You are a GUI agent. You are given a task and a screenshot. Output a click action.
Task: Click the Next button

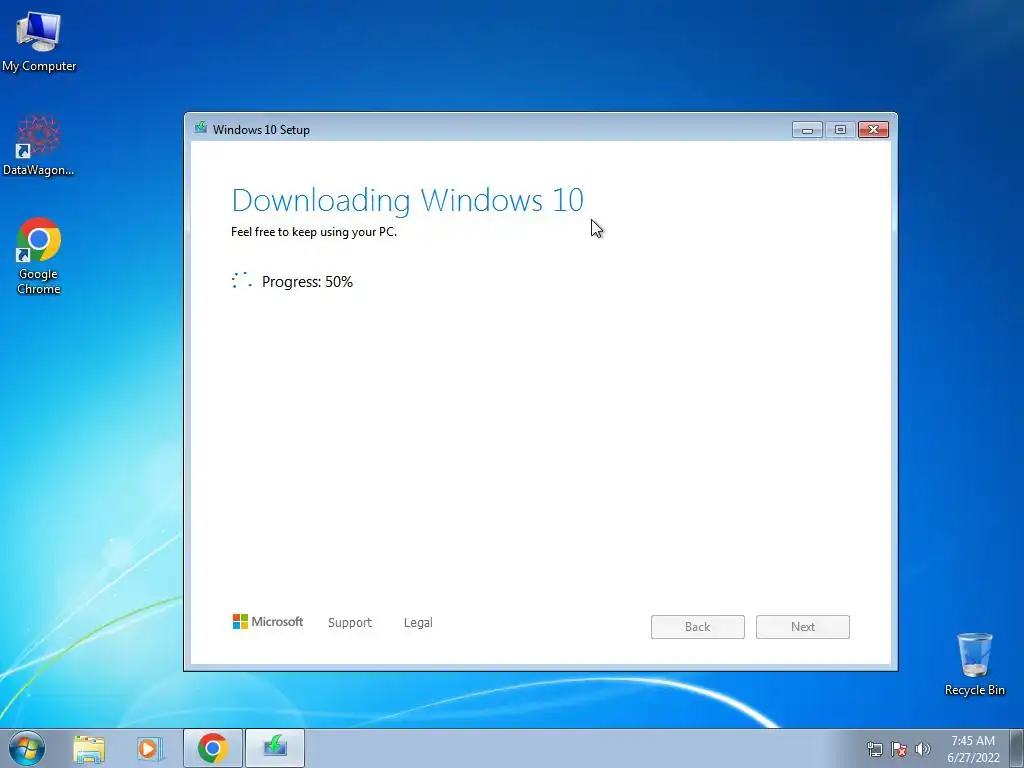pyautogui.click(x=803, y=627)
